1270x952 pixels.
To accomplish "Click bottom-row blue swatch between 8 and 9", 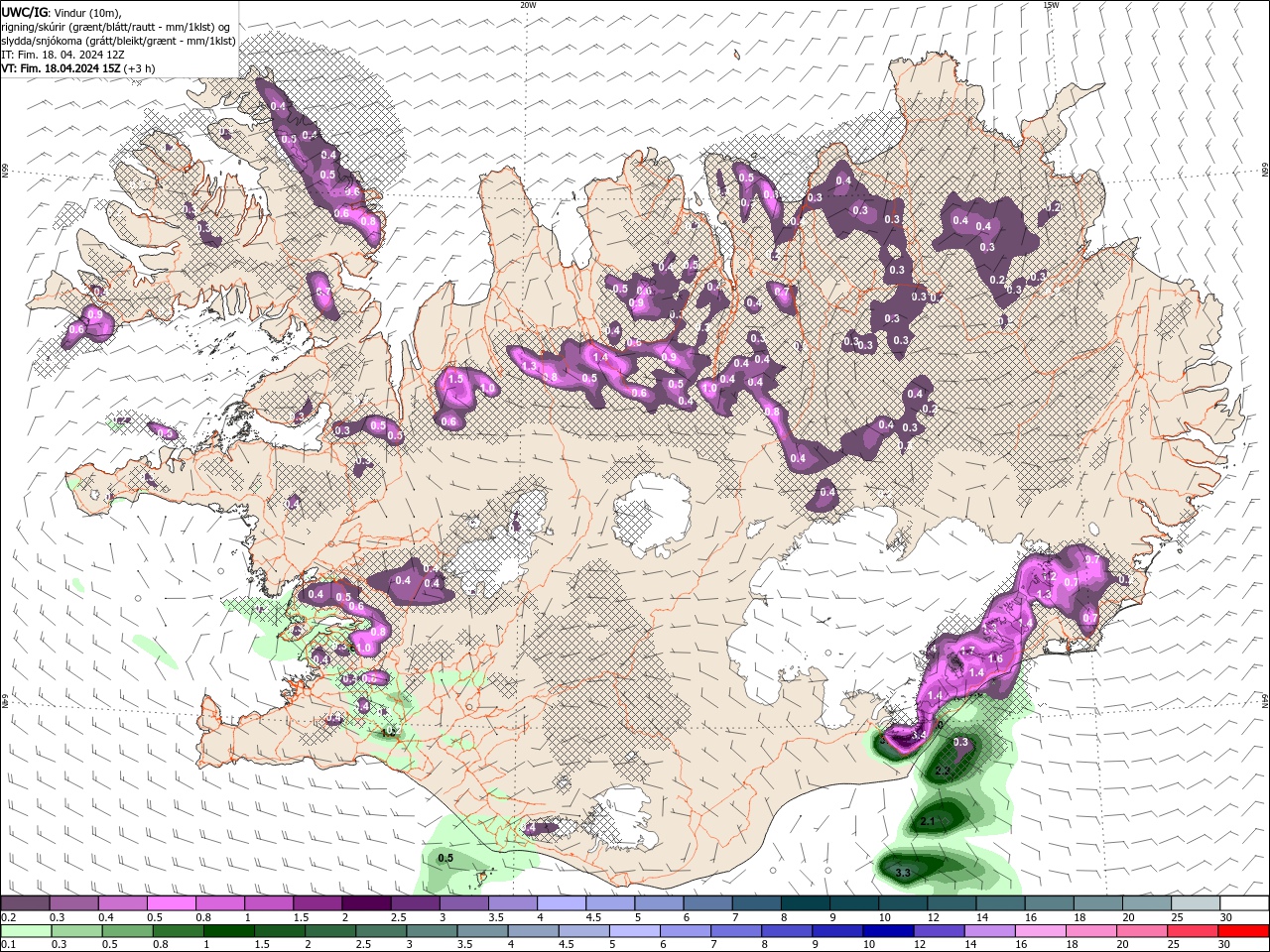I will [x=786, y=931].
